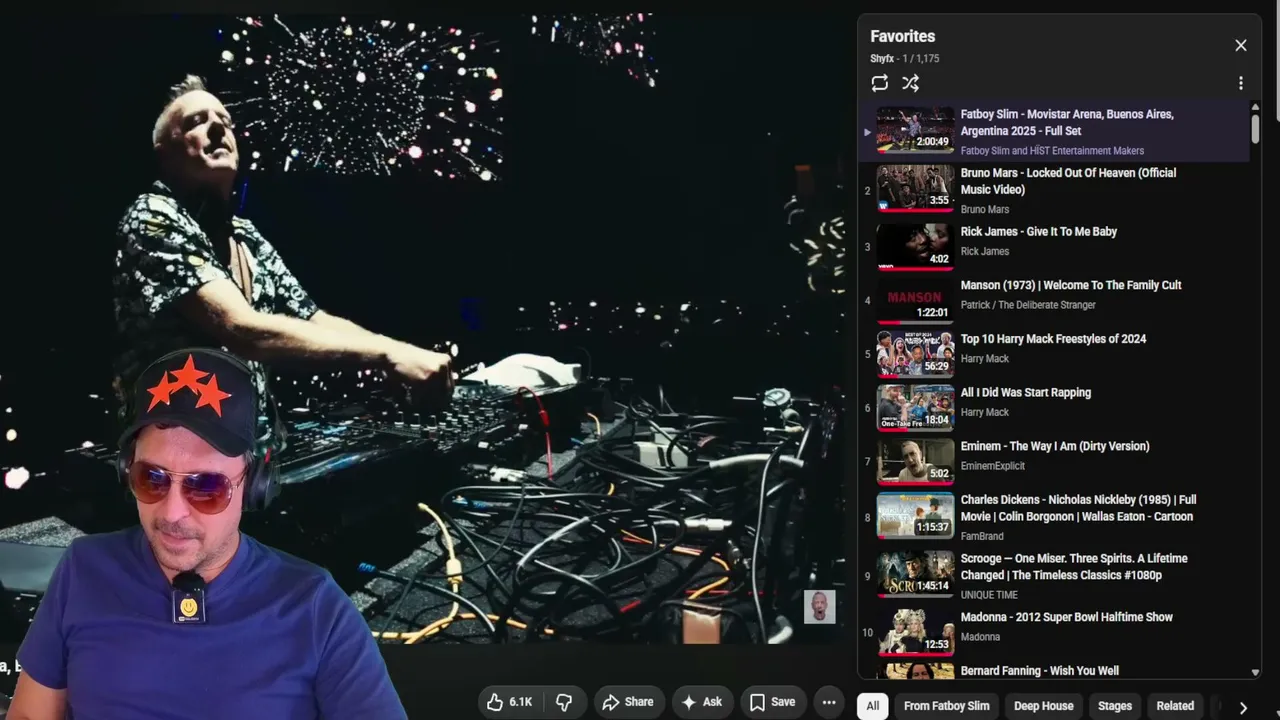
Task: Open the UNIQUE TIME channel name
Action: click(x=989, y=595)
